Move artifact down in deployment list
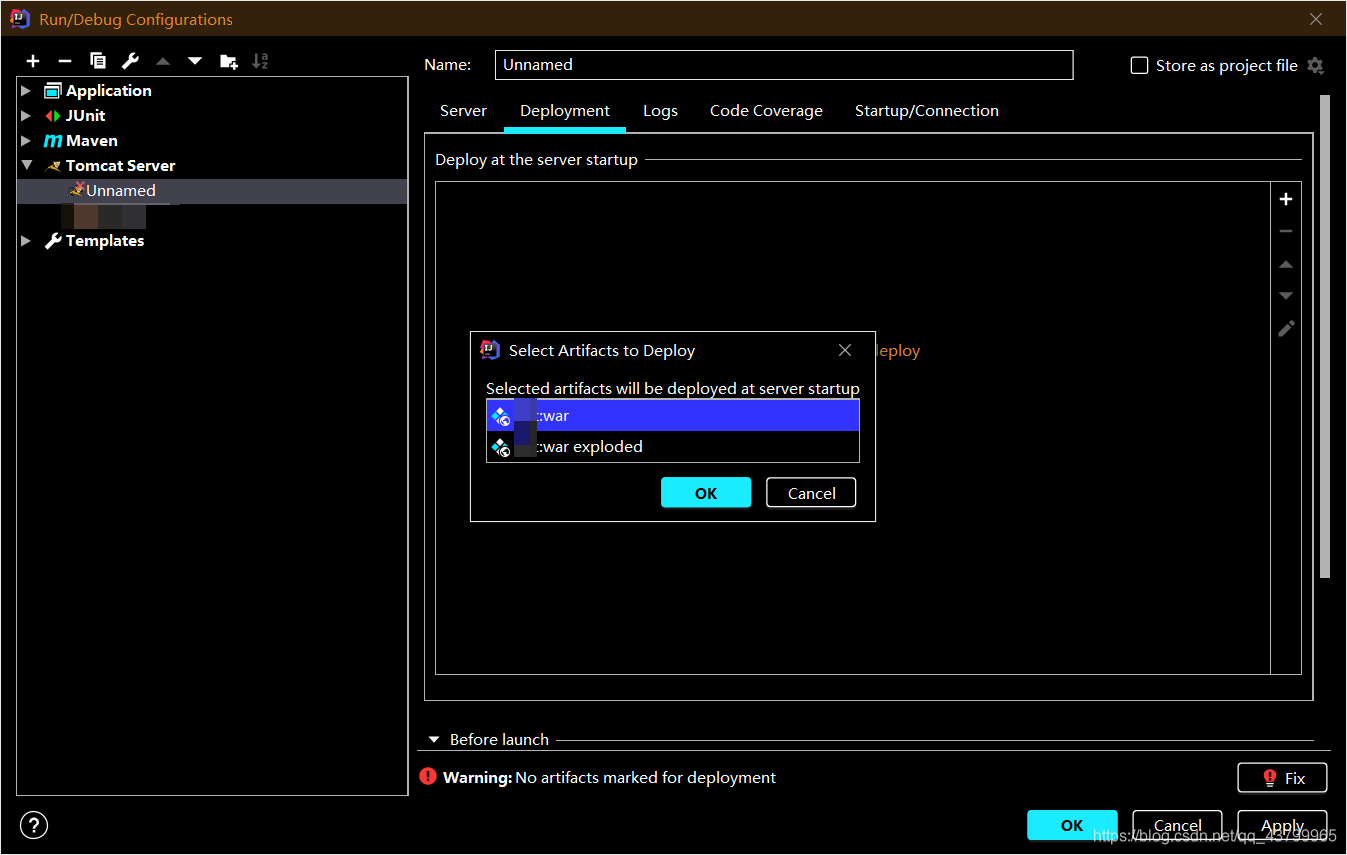The image size is (1347, 855). click(1286, 296)
